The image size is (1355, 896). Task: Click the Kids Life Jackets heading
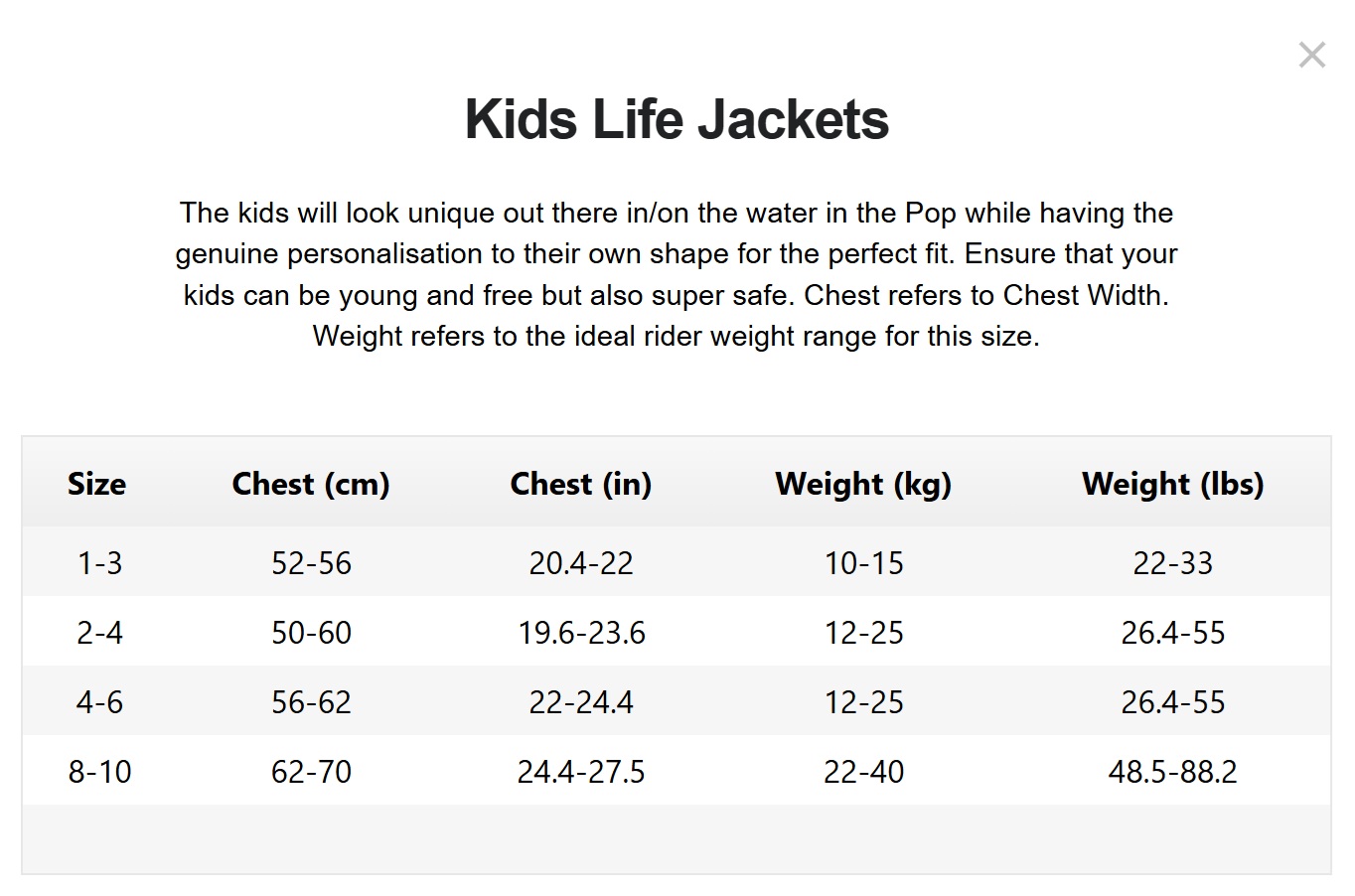coord(677,119)
